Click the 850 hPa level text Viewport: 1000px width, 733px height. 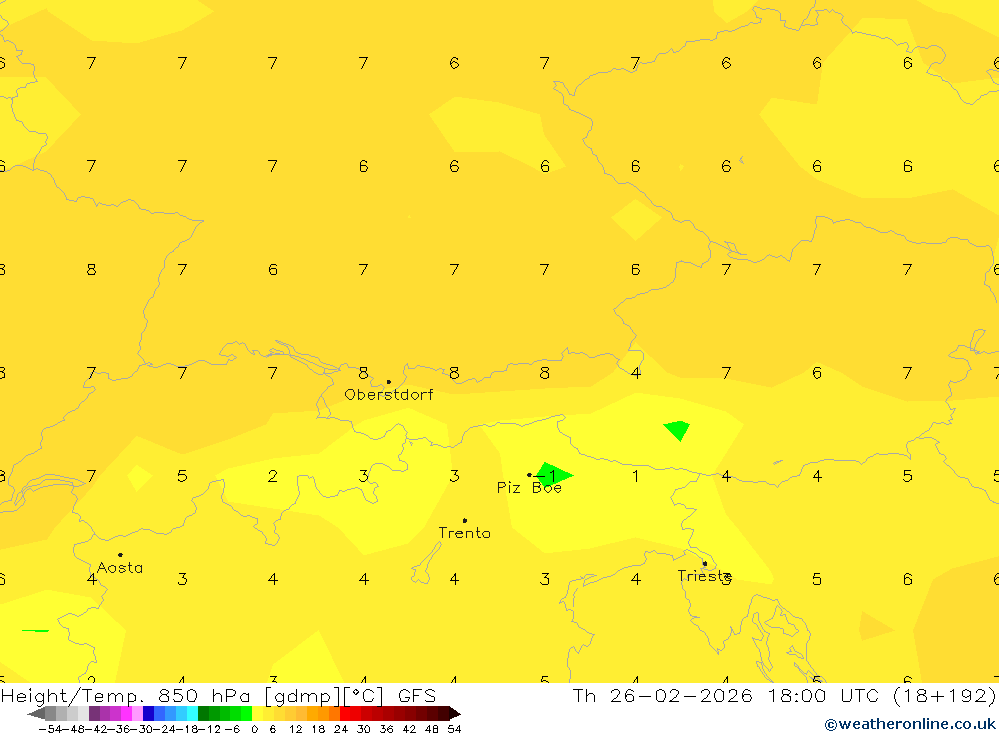(204, 695)
